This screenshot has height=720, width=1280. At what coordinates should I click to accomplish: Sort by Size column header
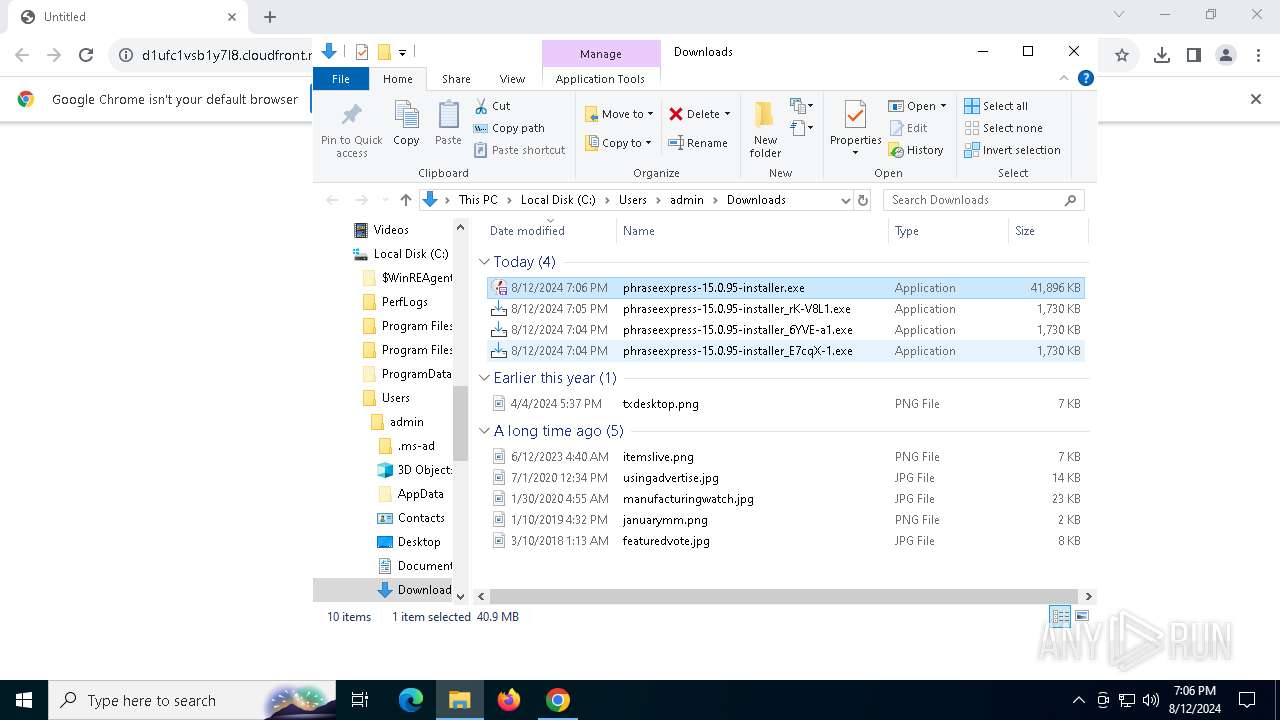[x=1048, y=231]
